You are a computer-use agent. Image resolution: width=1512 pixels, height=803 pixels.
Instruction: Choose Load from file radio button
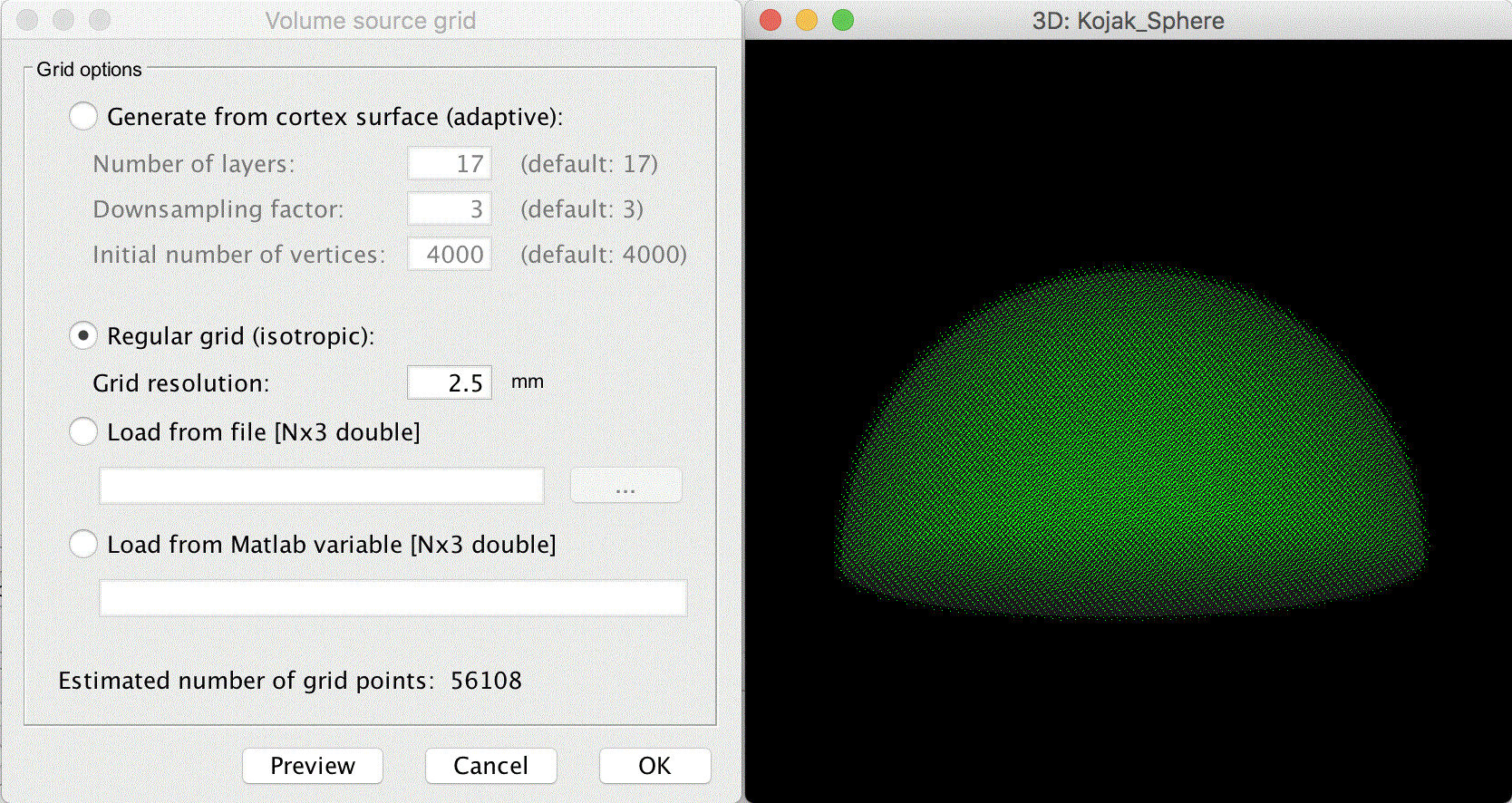(x=83, y=432)
